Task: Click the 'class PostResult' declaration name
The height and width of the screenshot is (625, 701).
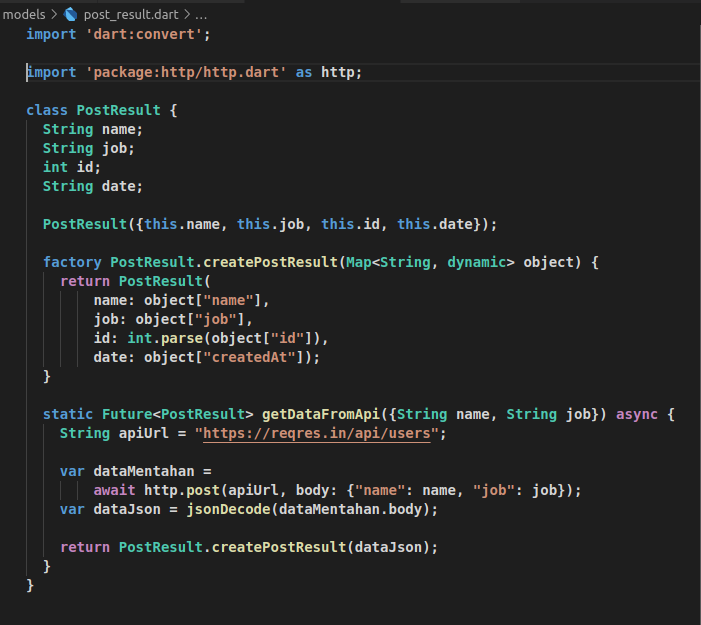Action: pos(118,110)
